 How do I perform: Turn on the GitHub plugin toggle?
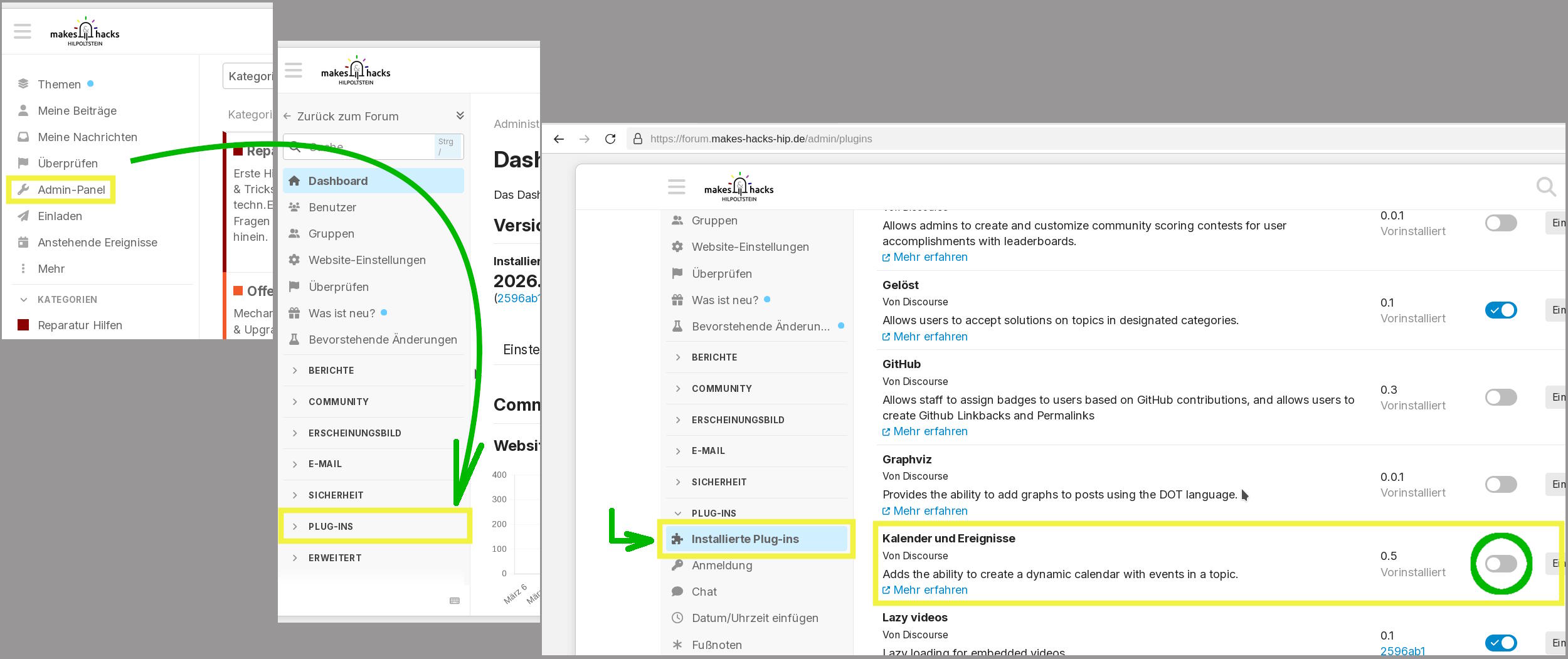[x=1500, y=397]
